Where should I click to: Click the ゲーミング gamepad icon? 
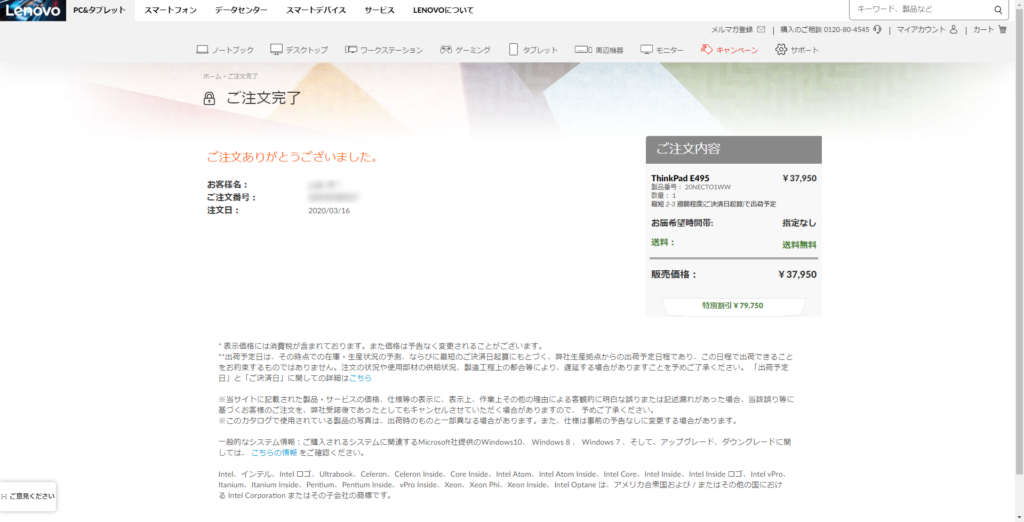pos(445,50)
